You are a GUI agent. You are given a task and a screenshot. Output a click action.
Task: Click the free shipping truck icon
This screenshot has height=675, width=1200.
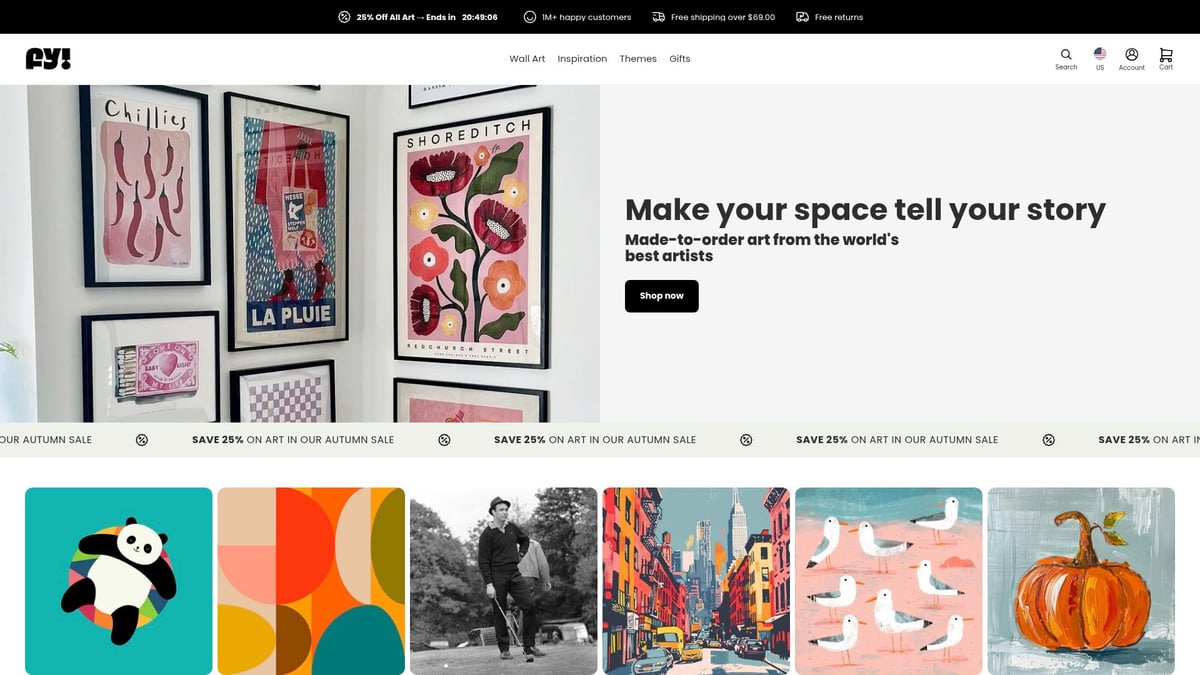click(x=657, y=16)
